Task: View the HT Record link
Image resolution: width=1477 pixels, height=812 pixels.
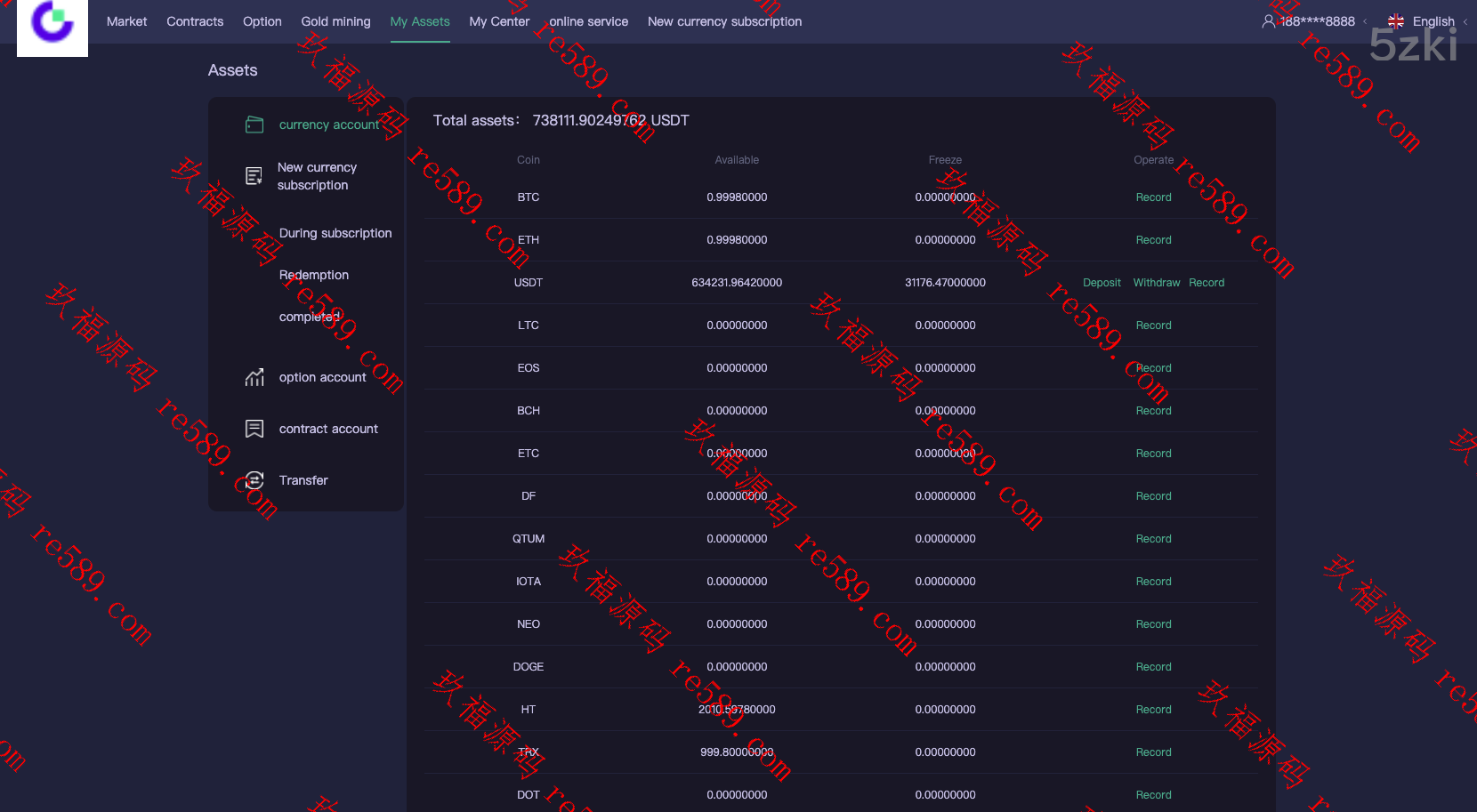Action: coord(1153,710)
